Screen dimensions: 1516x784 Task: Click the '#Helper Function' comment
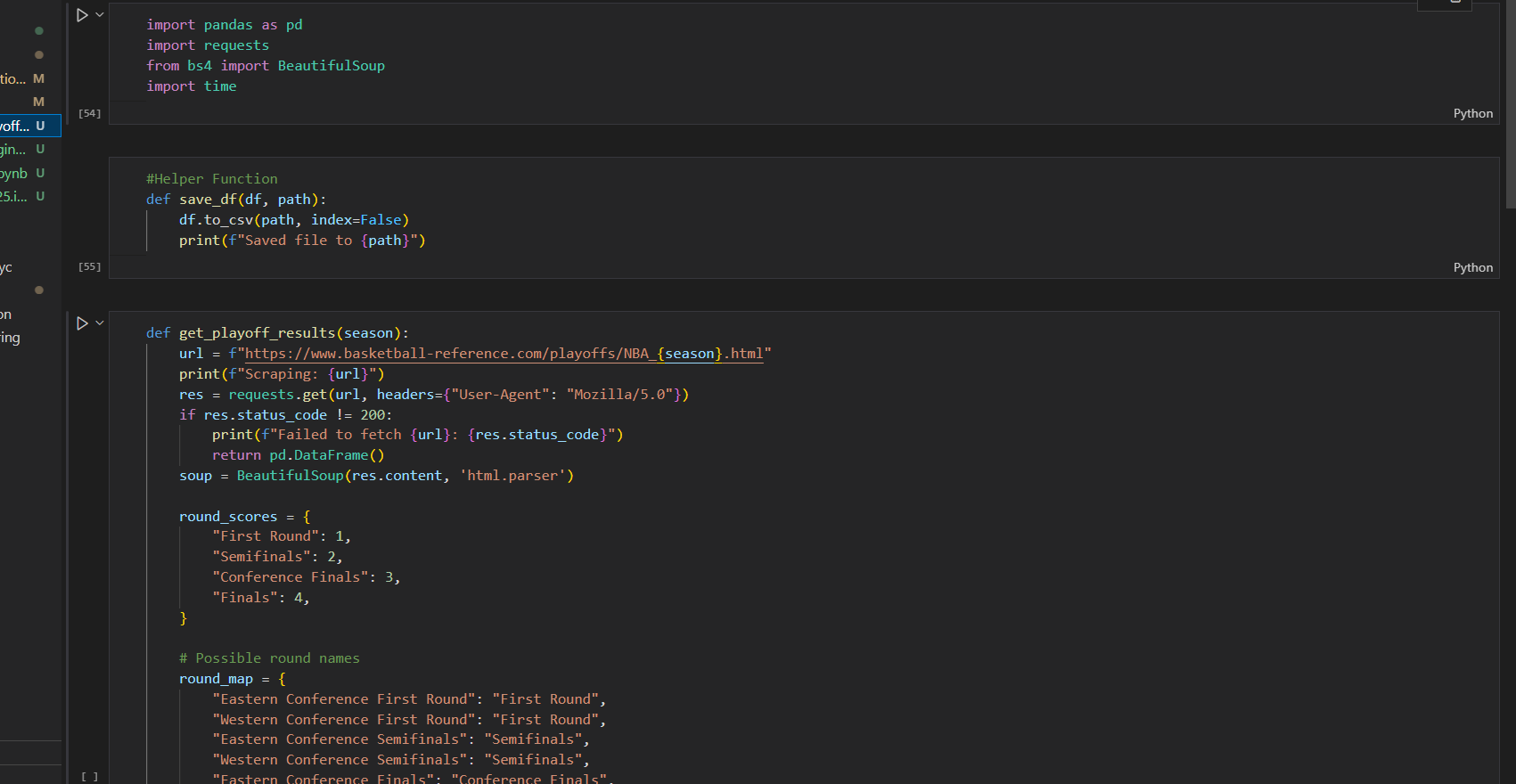[x=212, y=179]
